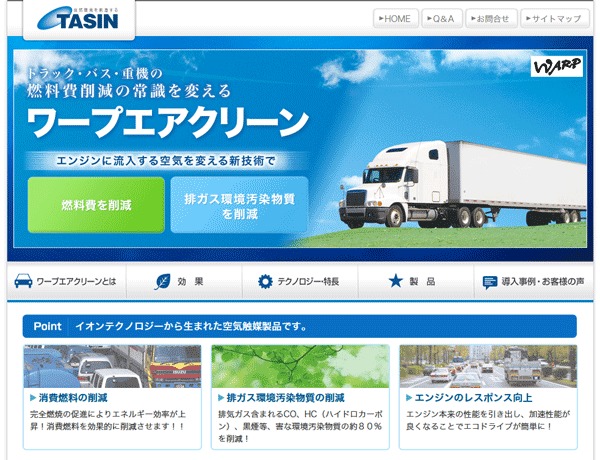Image resolution: width=600 pixels, height=460 pixels.
Task: Open the HOME button
Action: [396, 18]
